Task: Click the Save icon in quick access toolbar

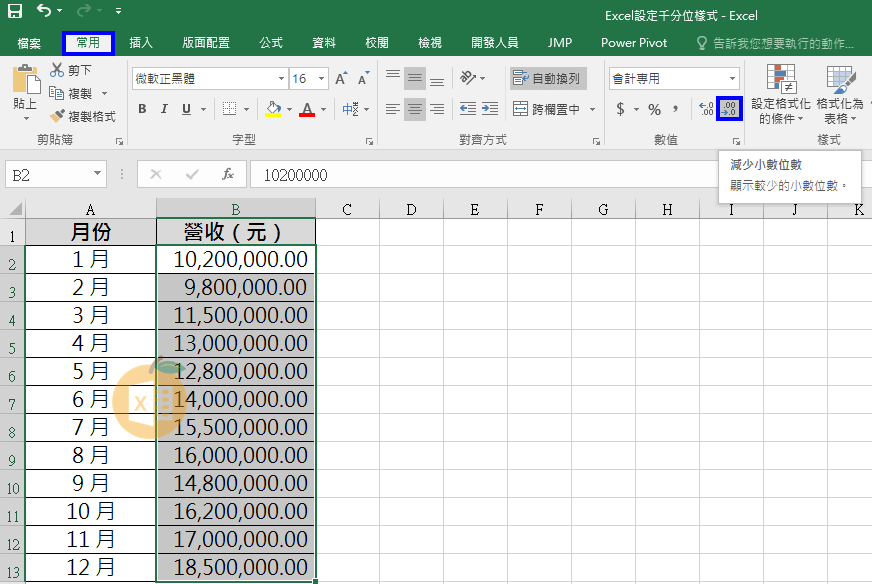Action: pyautogui.click(x=15, y=12)
